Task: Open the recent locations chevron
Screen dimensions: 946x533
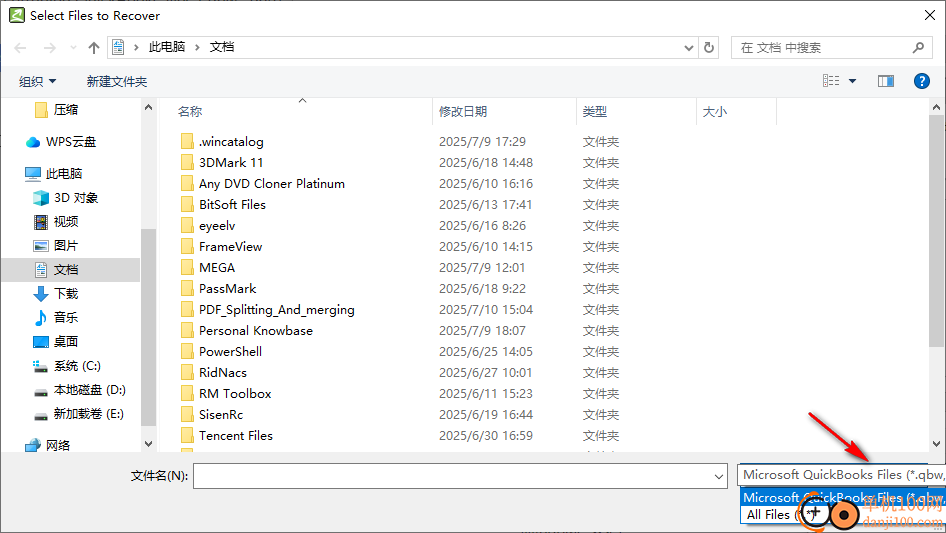Action: [x=73, y=48]
